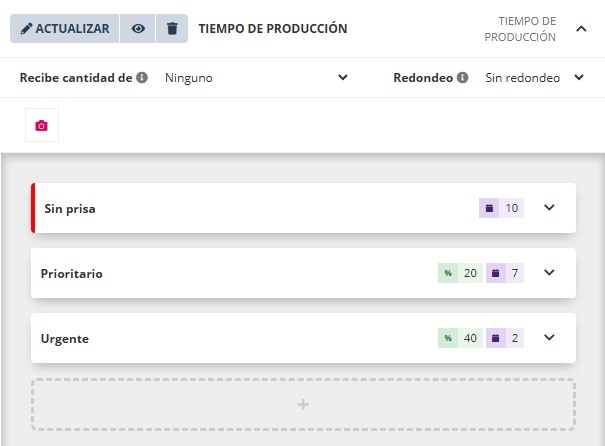Viewport: 605px width, 446px height.
Task: Select the Sin prisa row
Action: point(250,208)
